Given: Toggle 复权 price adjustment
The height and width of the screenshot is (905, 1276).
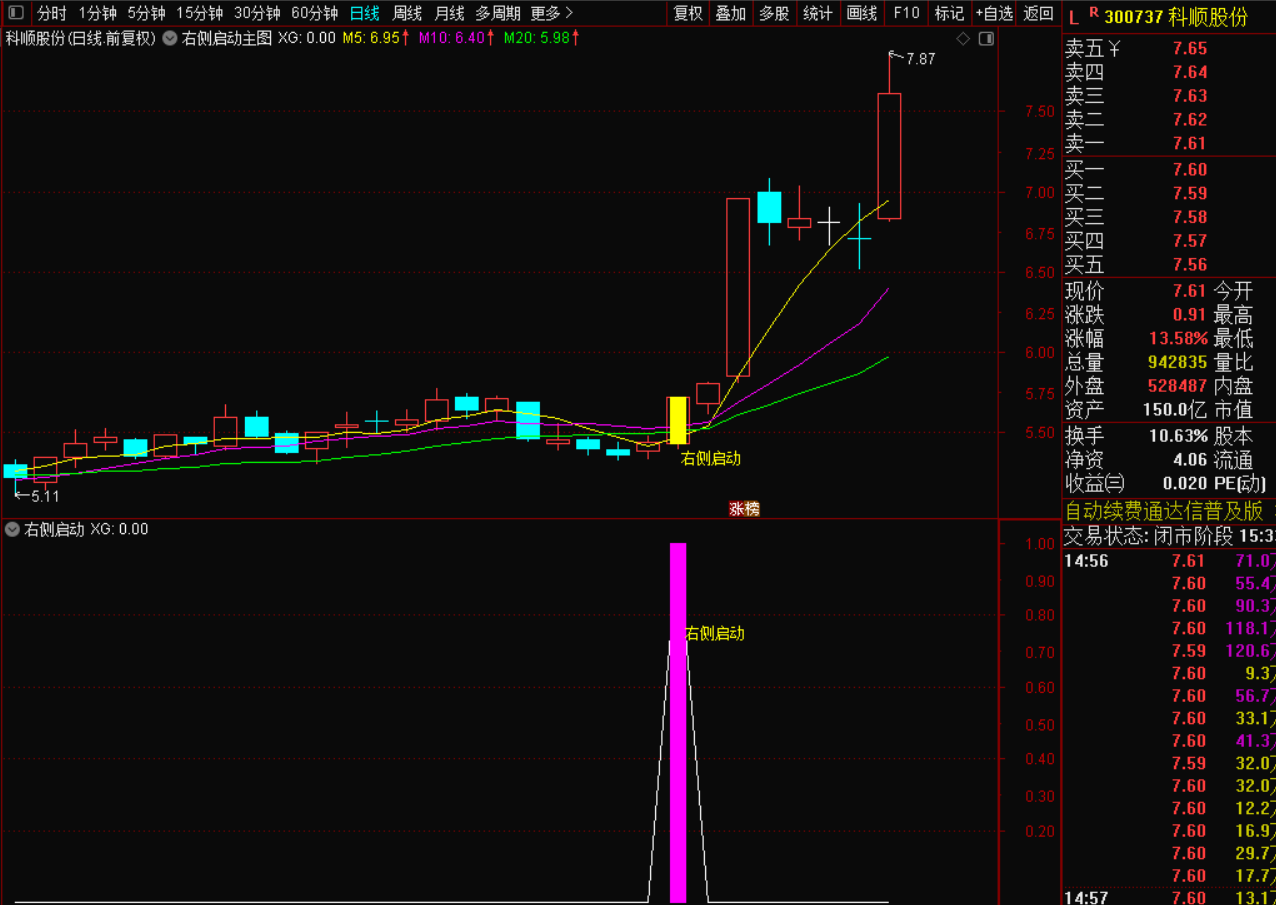Looking at the screenshot, I should [x=688, y=13].
